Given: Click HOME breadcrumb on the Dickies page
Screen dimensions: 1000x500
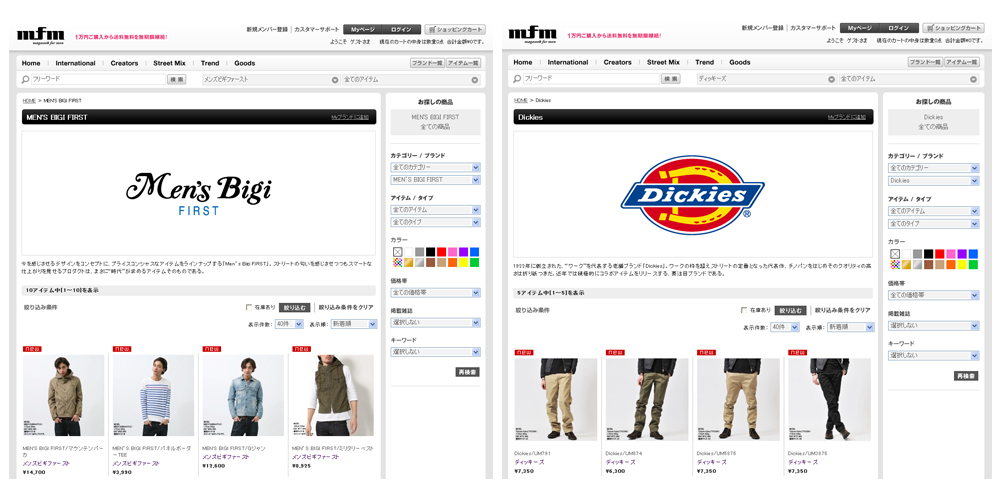Looking at the screenshot, I should pos(520,101).
